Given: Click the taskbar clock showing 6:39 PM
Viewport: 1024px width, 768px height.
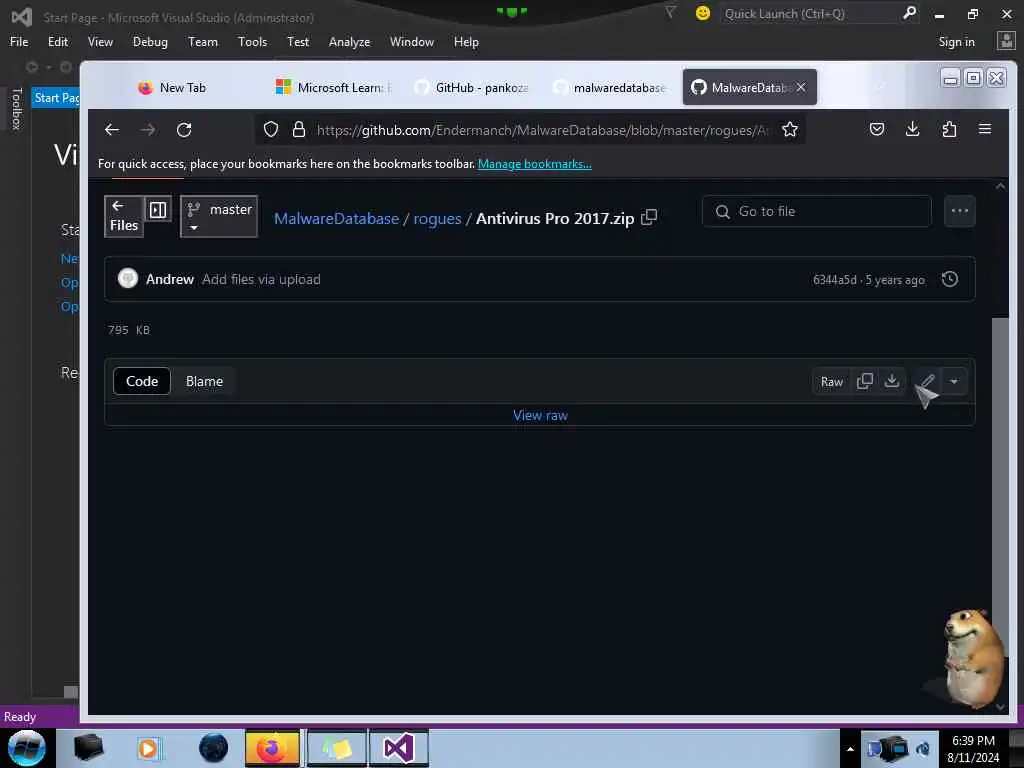Looking at the screenshot, I should click(x=973, y=741).
